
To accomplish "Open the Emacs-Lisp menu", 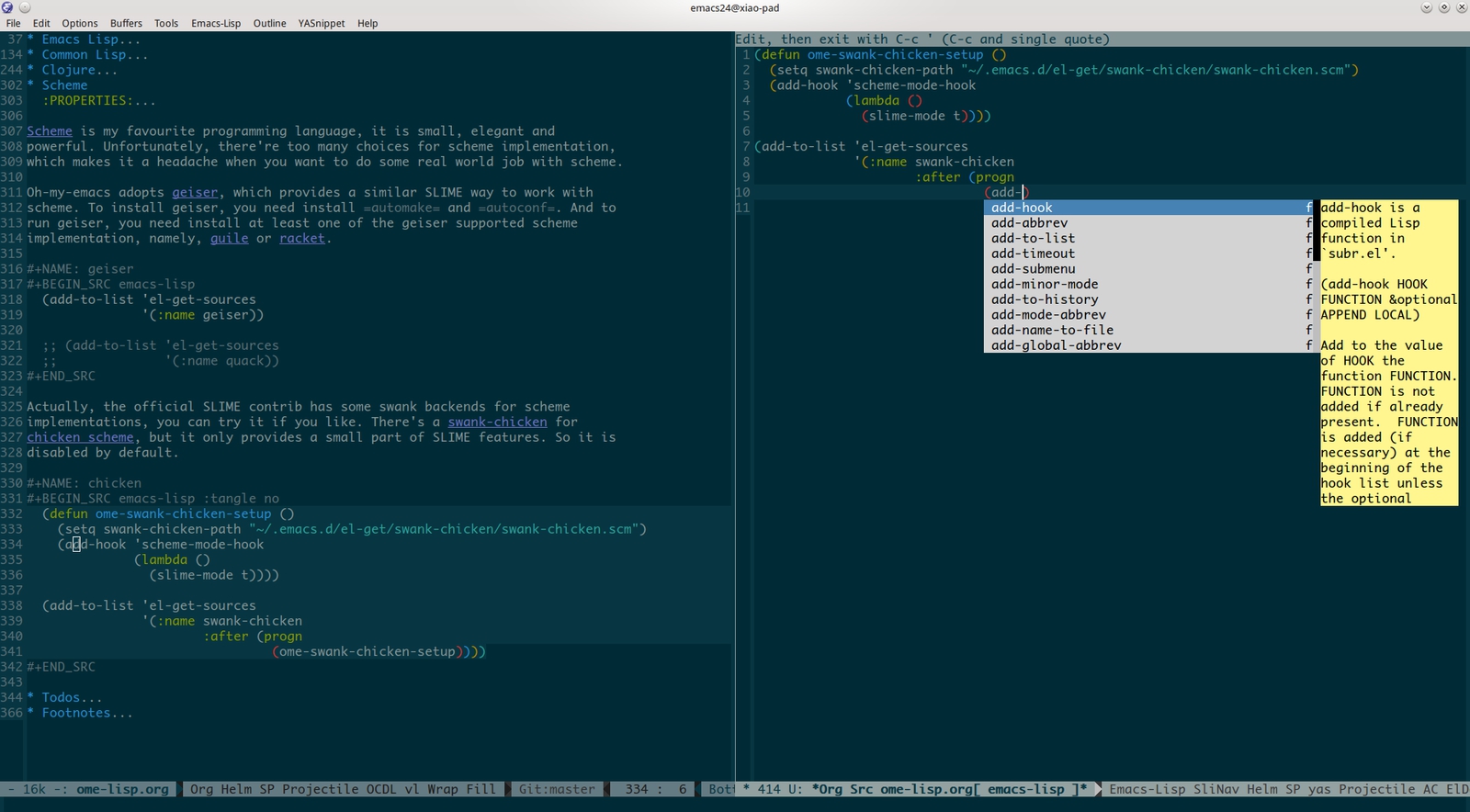I will pyautogui.click(x=216, y=23).
